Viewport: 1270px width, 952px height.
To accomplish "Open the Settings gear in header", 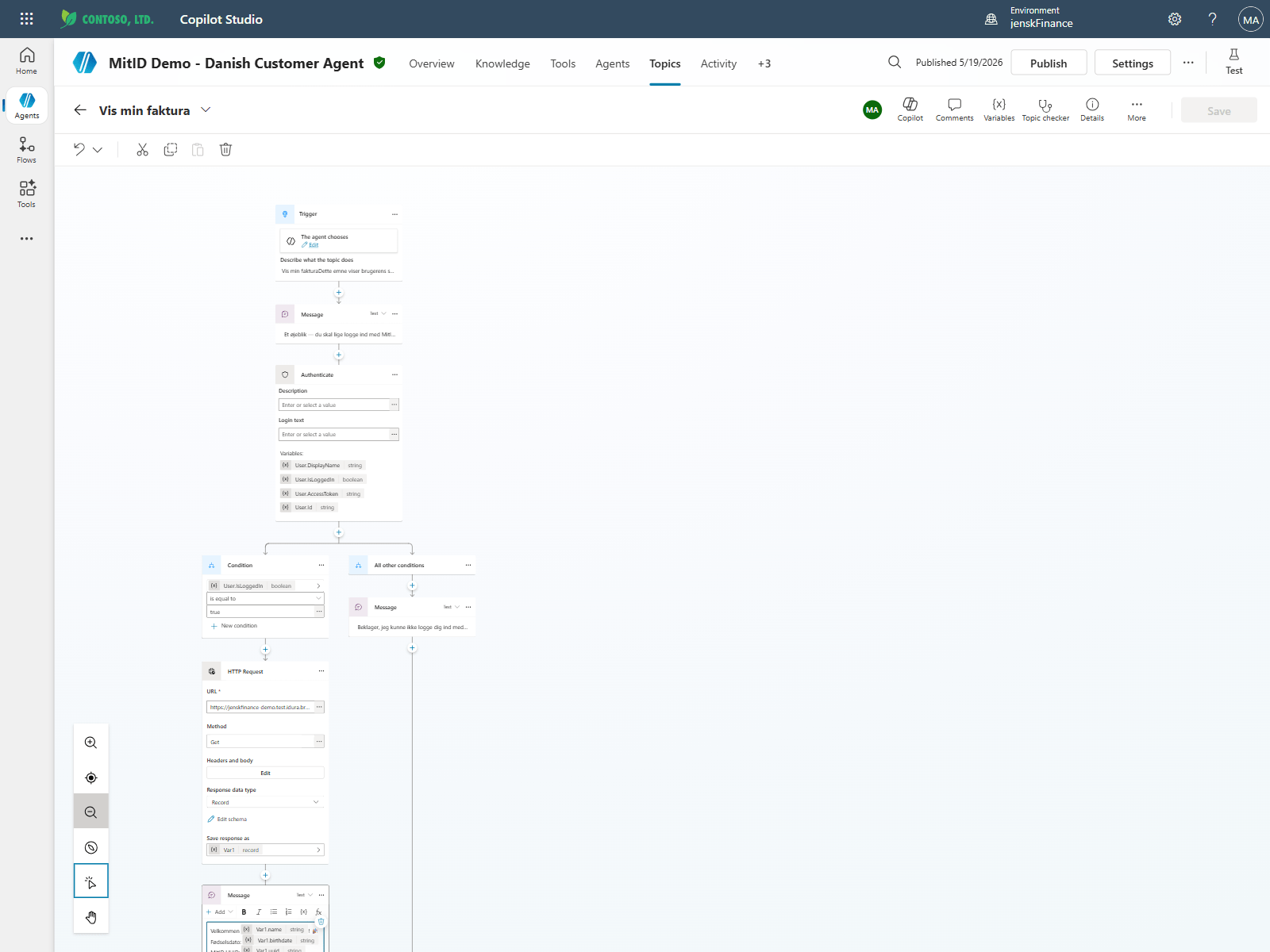I will [x=1175, y=19].
